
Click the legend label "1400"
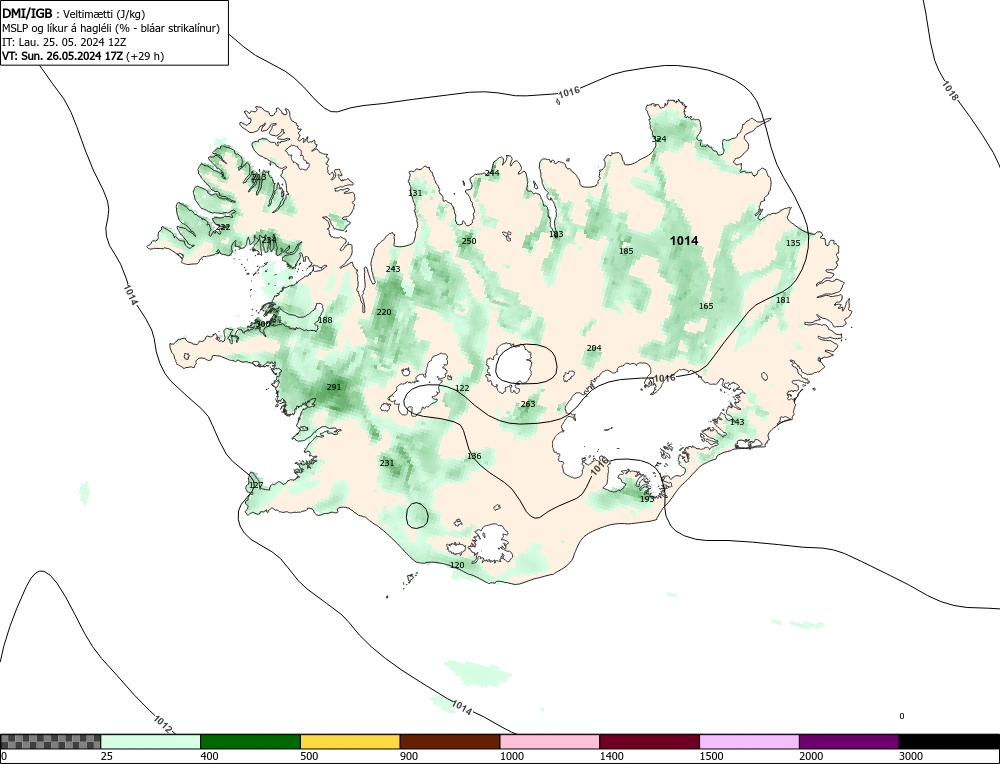pyautogui.click(x=611, y=756)
